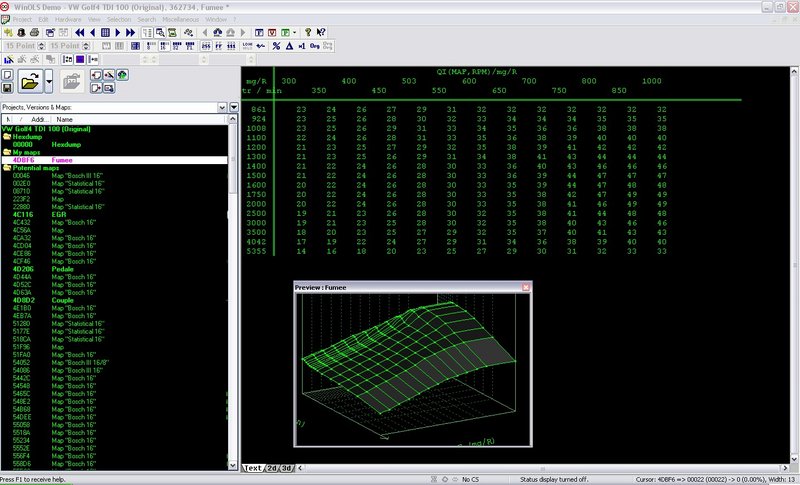Screen dimensions: 800x485
Task: Click the blue grid icon between the arrows
Action: click(105, 33)
